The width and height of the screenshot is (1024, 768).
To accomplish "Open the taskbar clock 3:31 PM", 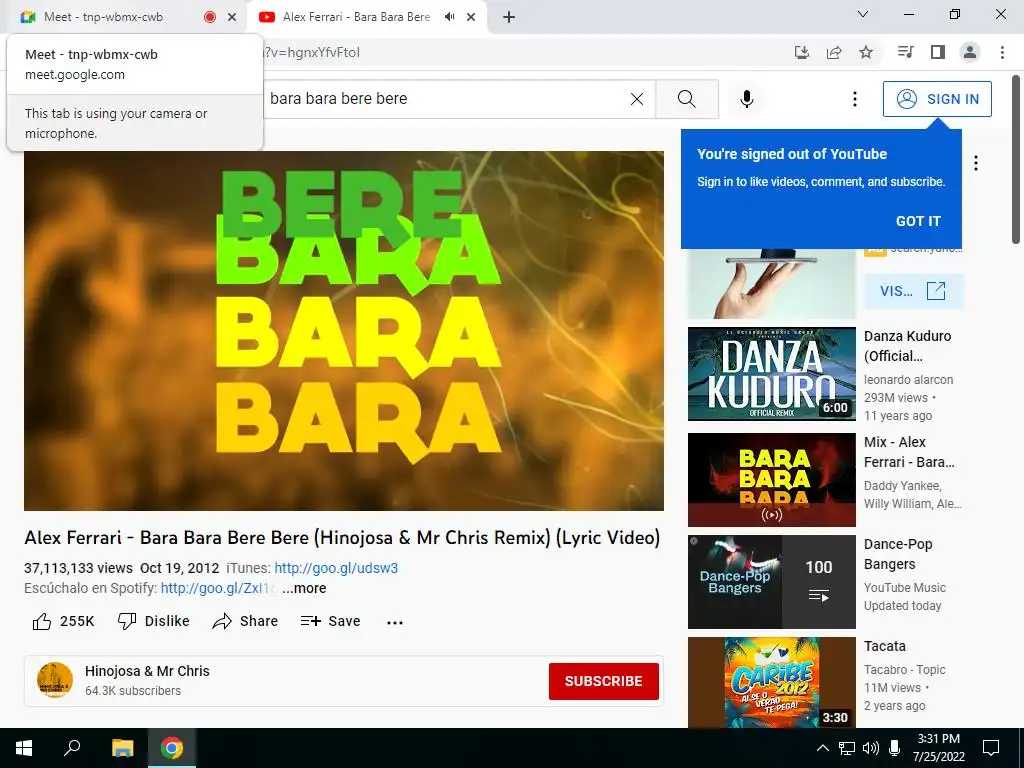I will pos(938,748).
